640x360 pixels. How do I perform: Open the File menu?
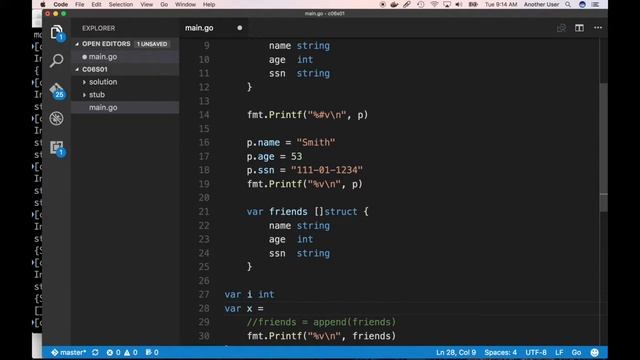coord(80,4)
